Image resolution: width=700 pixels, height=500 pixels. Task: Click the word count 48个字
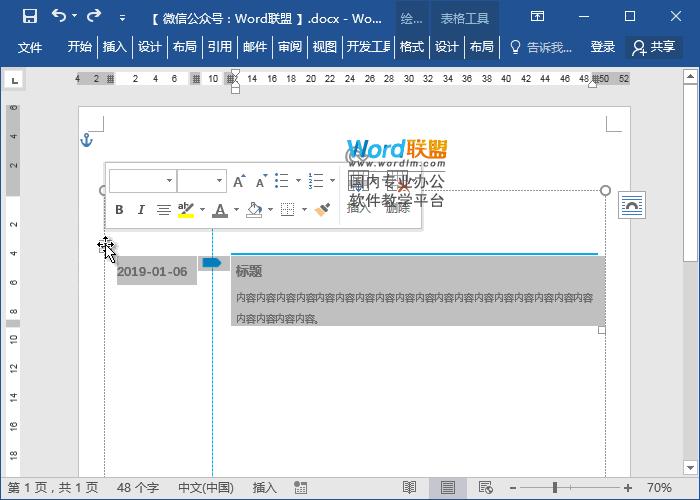point(138,488)
